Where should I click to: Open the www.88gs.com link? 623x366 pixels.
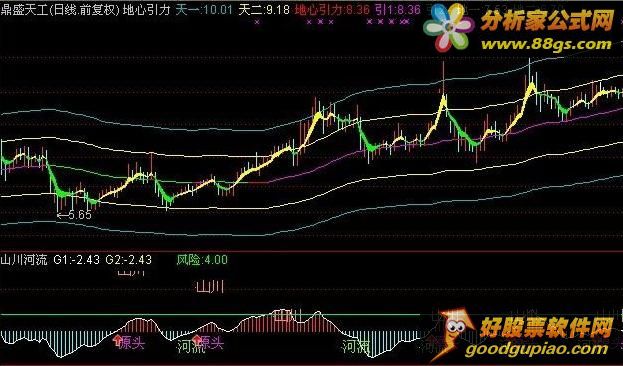coord(546,44)
